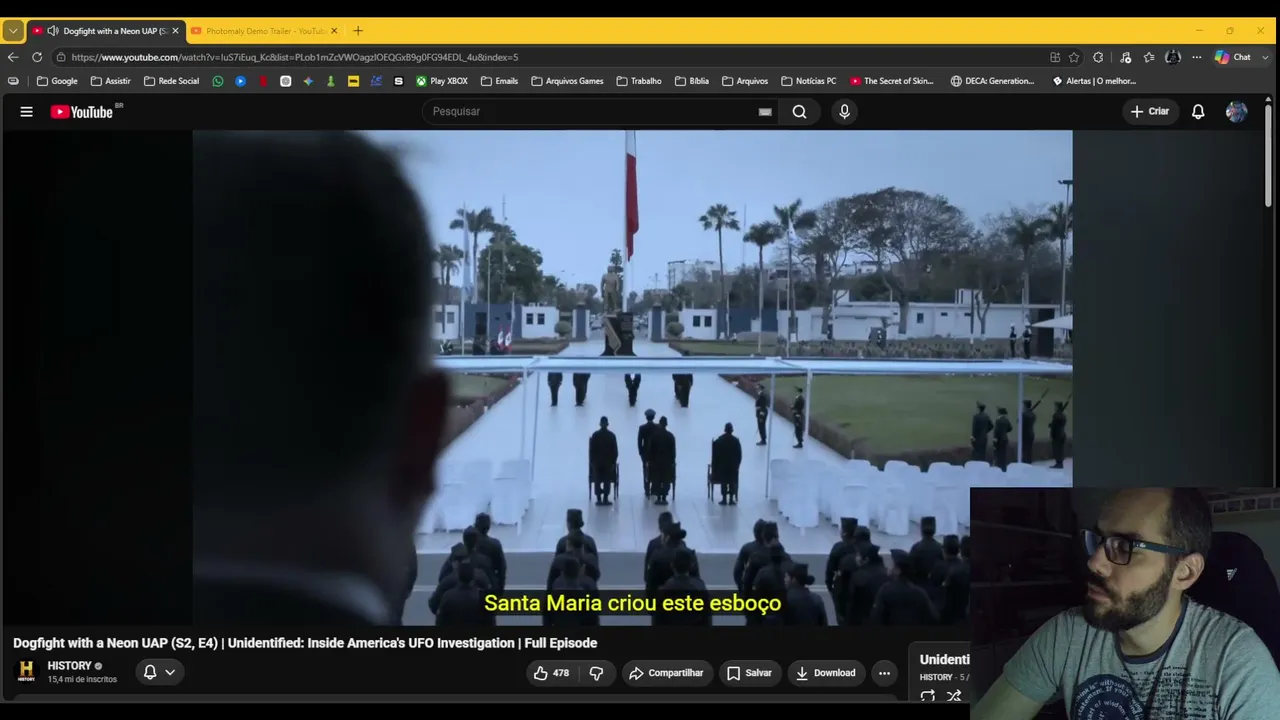Click the YouTube search magnifier button
The image size is (1280, 720).
(x=800, y=112)
